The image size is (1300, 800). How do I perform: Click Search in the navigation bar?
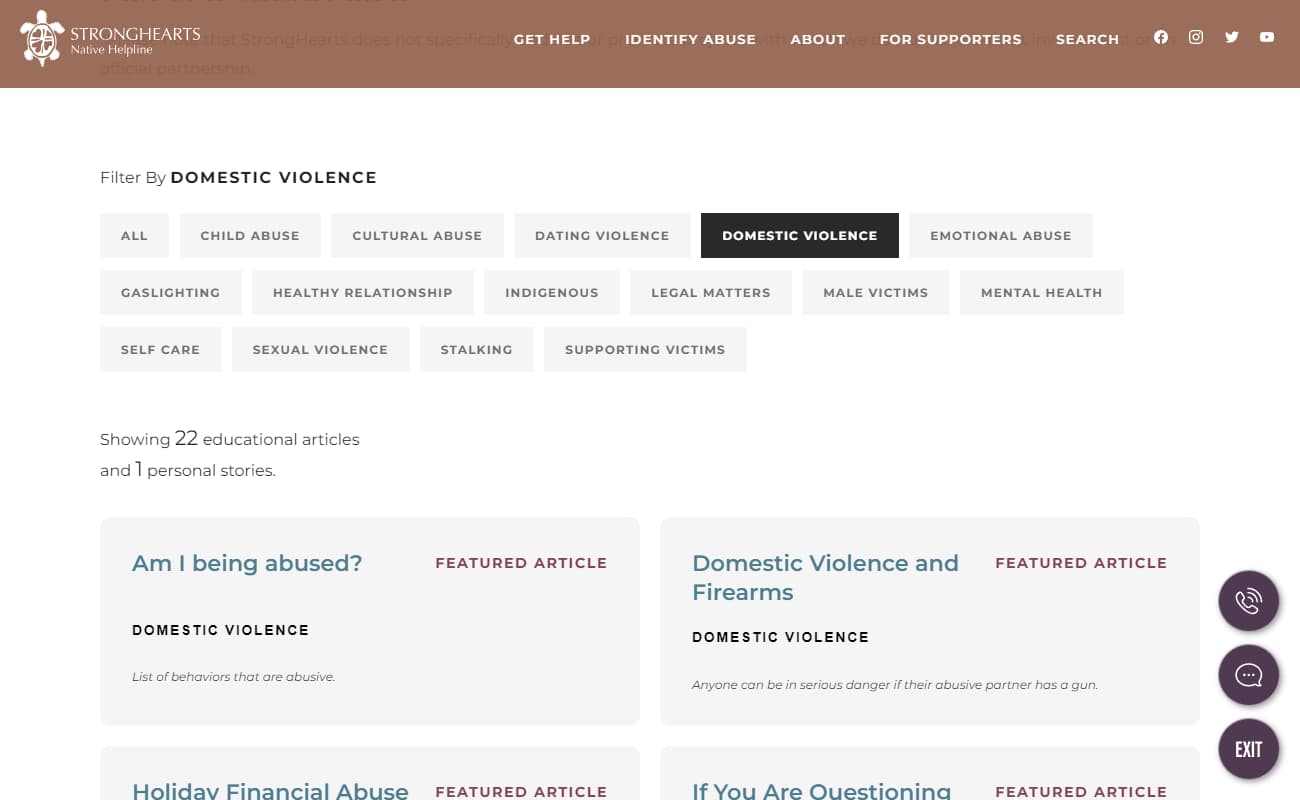coord(1087,39)
